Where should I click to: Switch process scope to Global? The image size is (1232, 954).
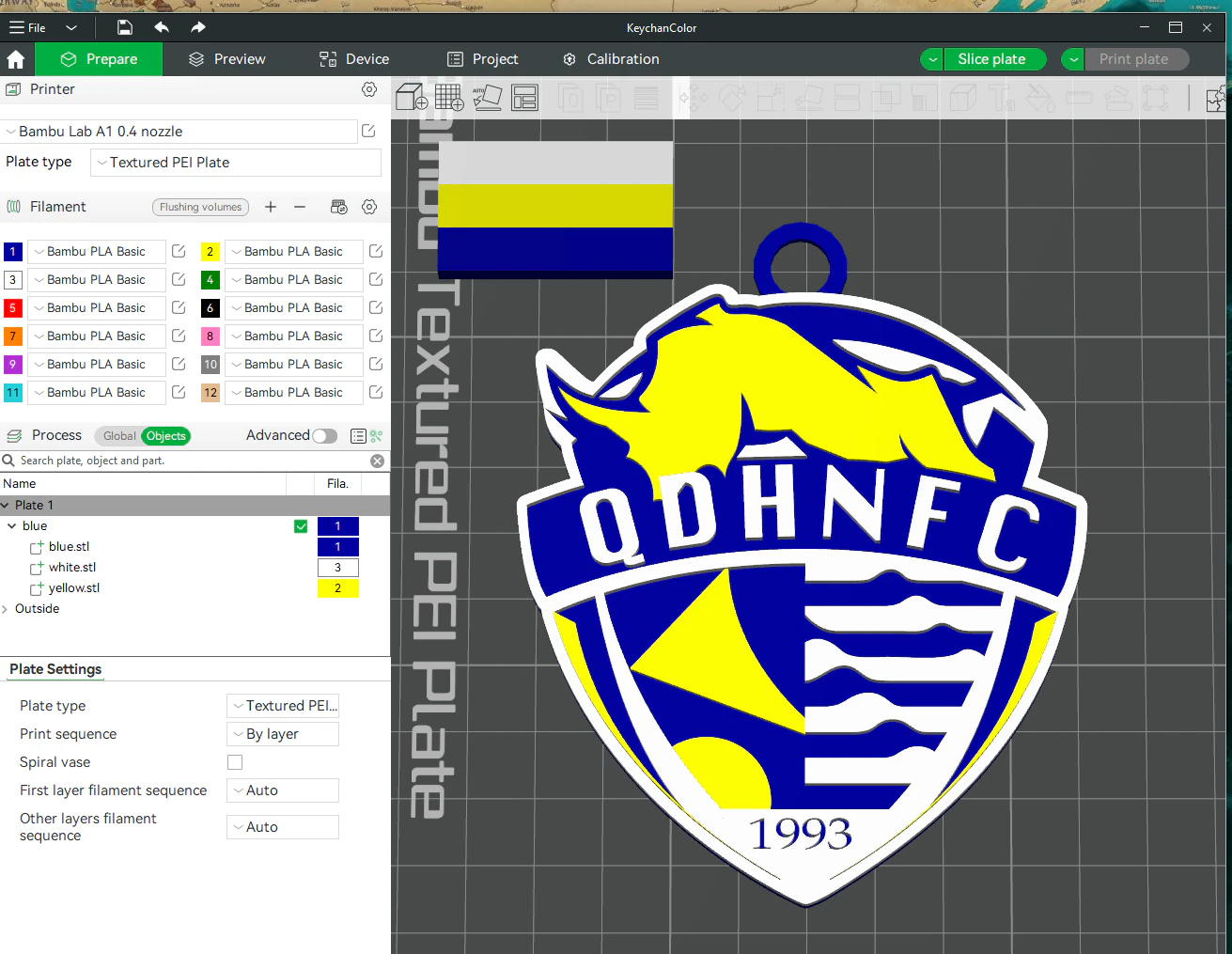pos(119,436)
